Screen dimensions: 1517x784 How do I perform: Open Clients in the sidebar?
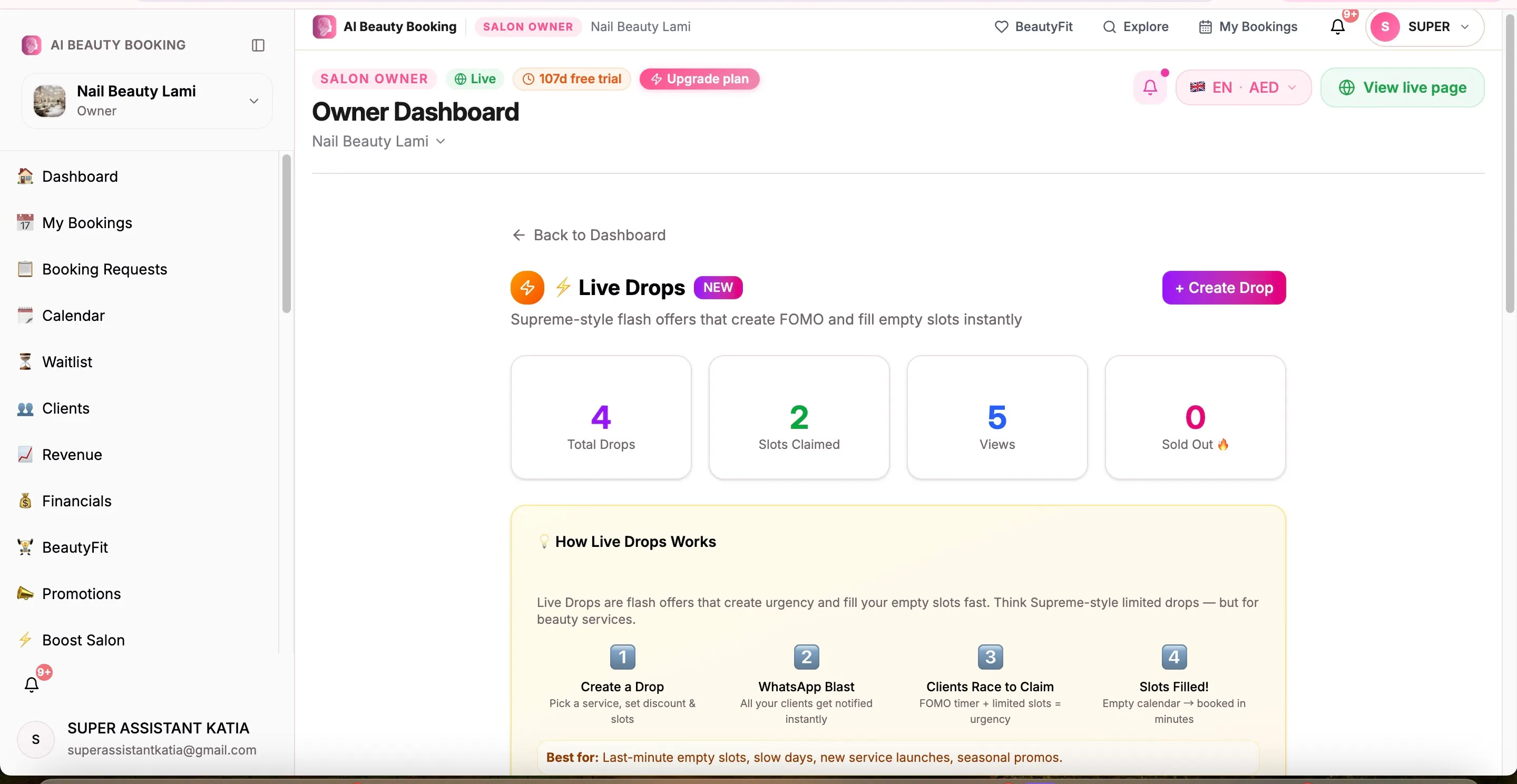point(54,408)
